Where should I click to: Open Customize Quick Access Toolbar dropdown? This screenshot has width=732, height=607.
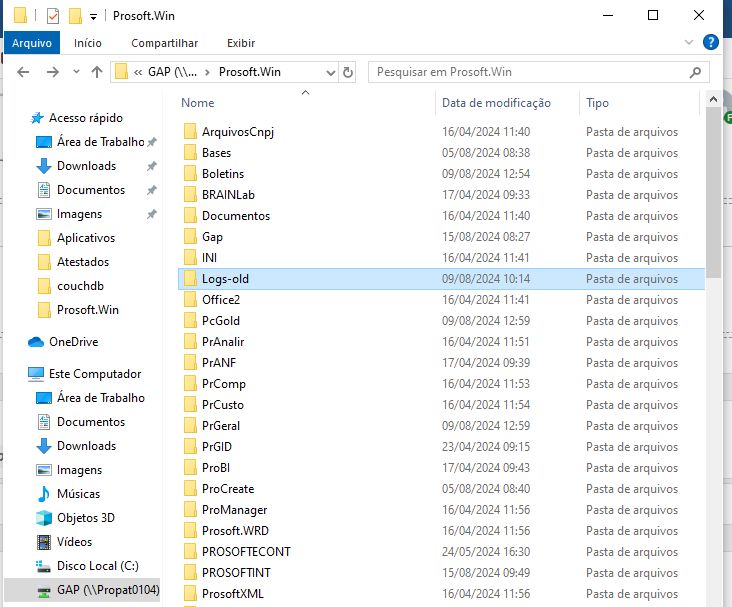[x=93, y=17]
